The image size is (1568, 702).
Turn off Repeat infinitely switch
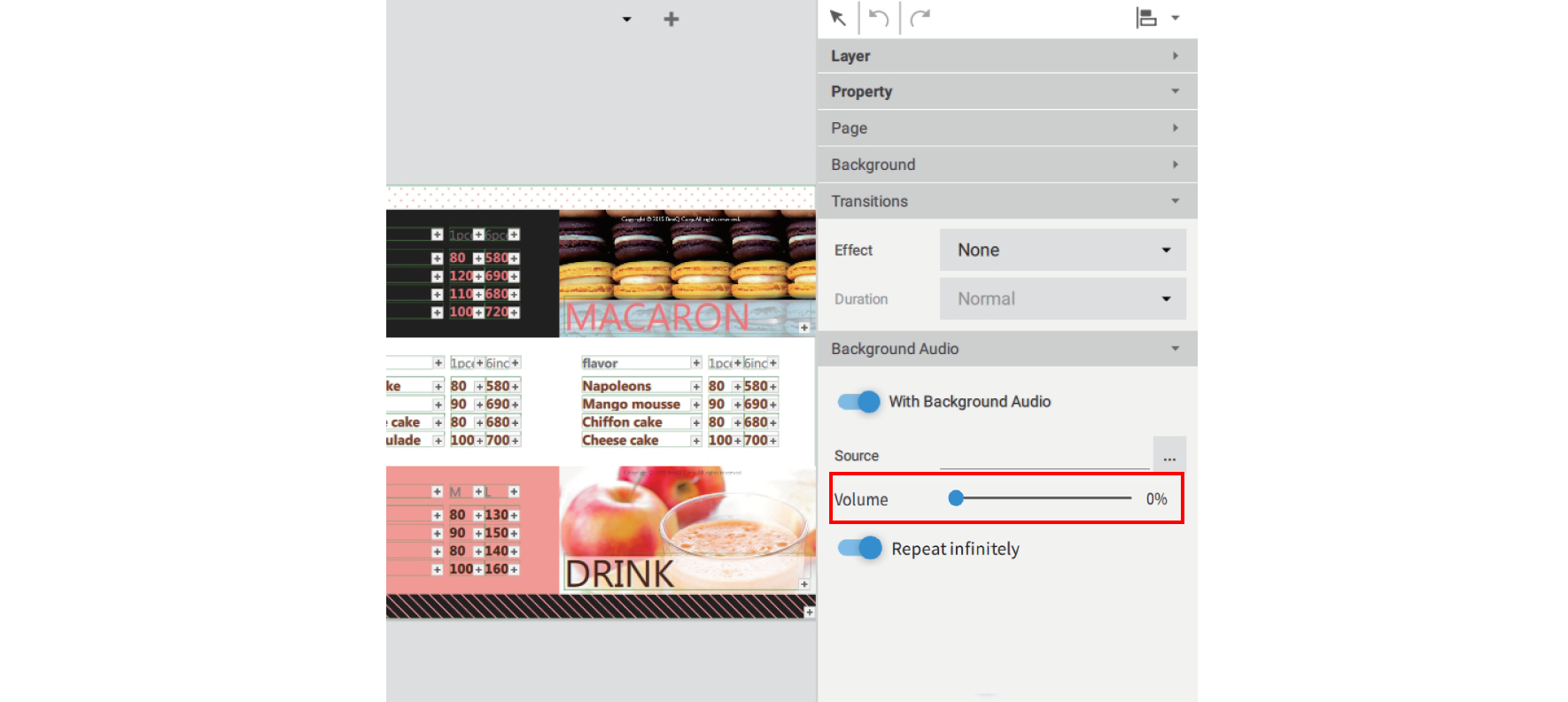click(x=858, y=549)
